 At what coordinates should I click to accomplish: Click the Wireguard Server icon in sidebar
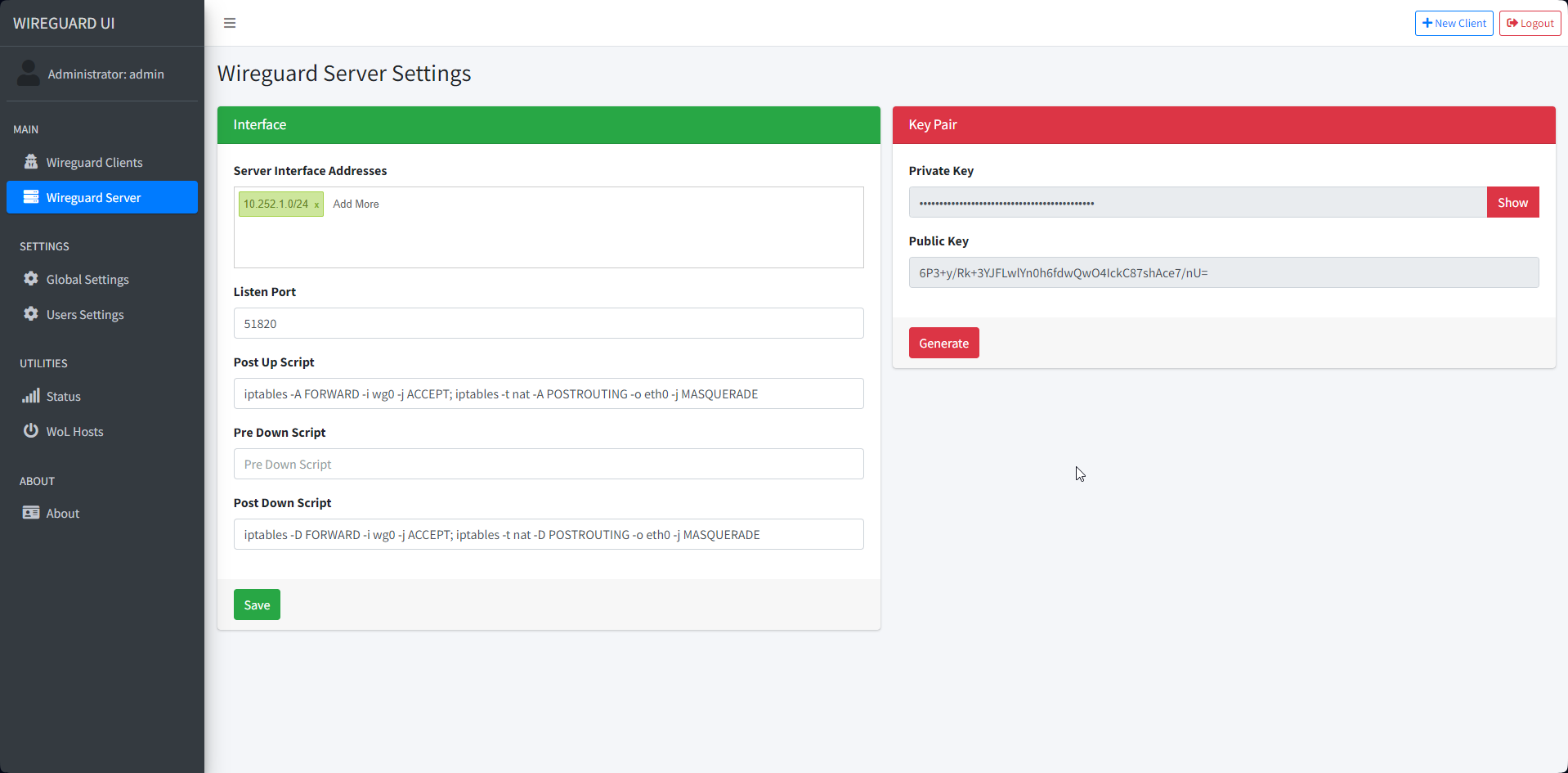31,197
